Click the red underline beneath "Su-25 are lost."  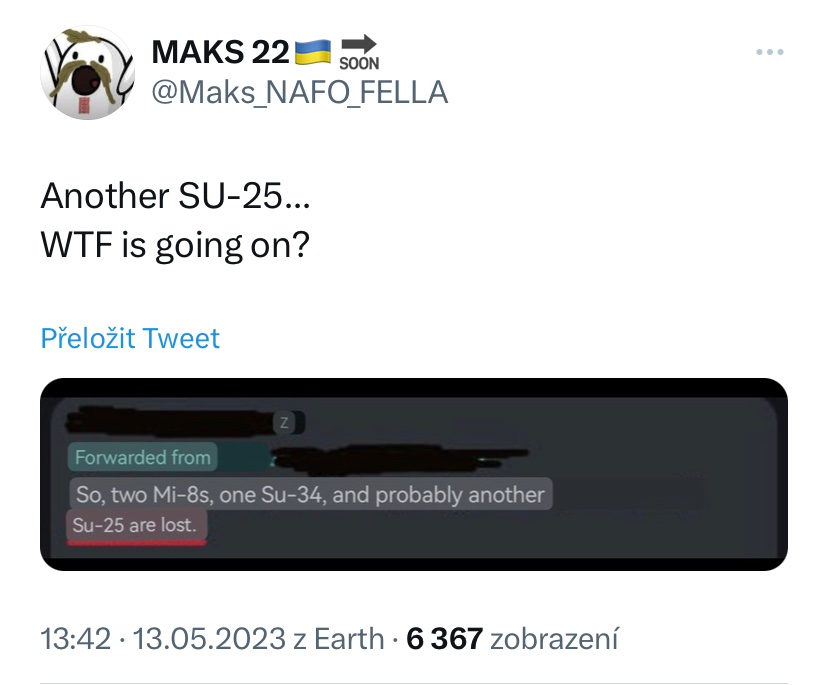[x=137, y=542]
